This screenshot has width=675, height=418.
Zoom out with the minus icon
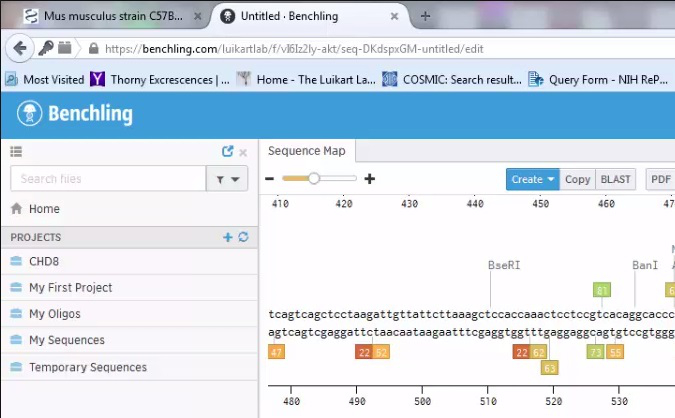click(x=269, y=179)
